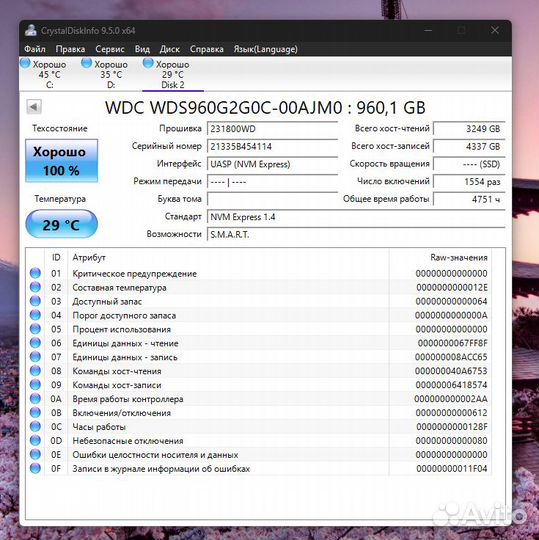Click the power-on count value 1554 раз

coord(469,181)
